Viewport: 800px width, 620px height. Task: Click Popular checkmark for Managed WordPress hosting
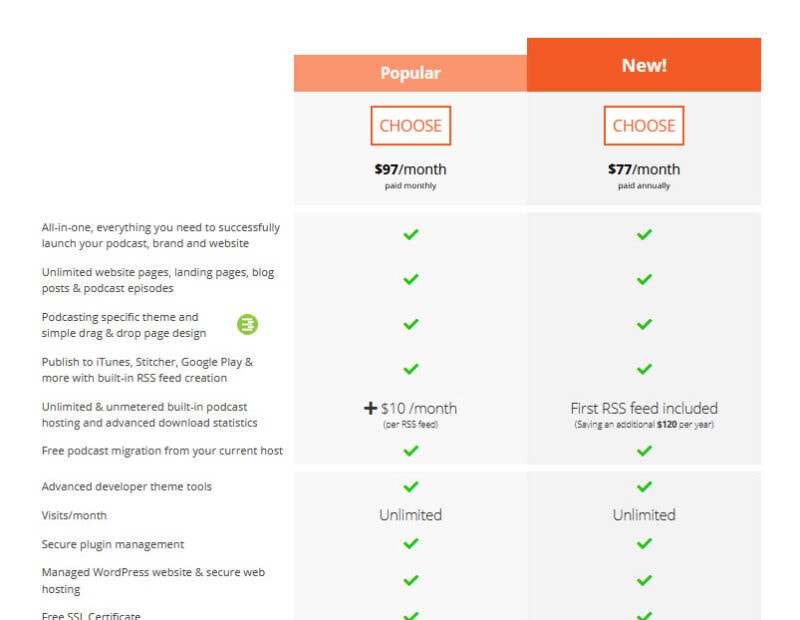(411, 580)
